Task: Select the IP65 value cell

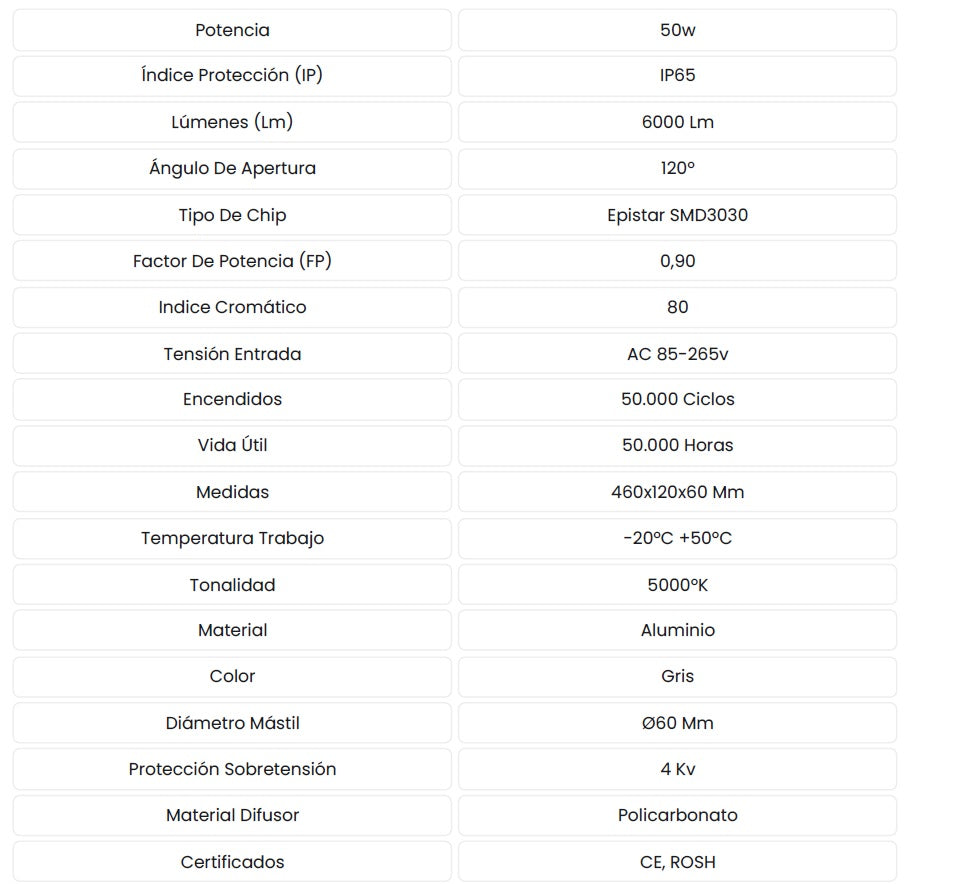Action: pyautogui.click(x=677, y=76)
